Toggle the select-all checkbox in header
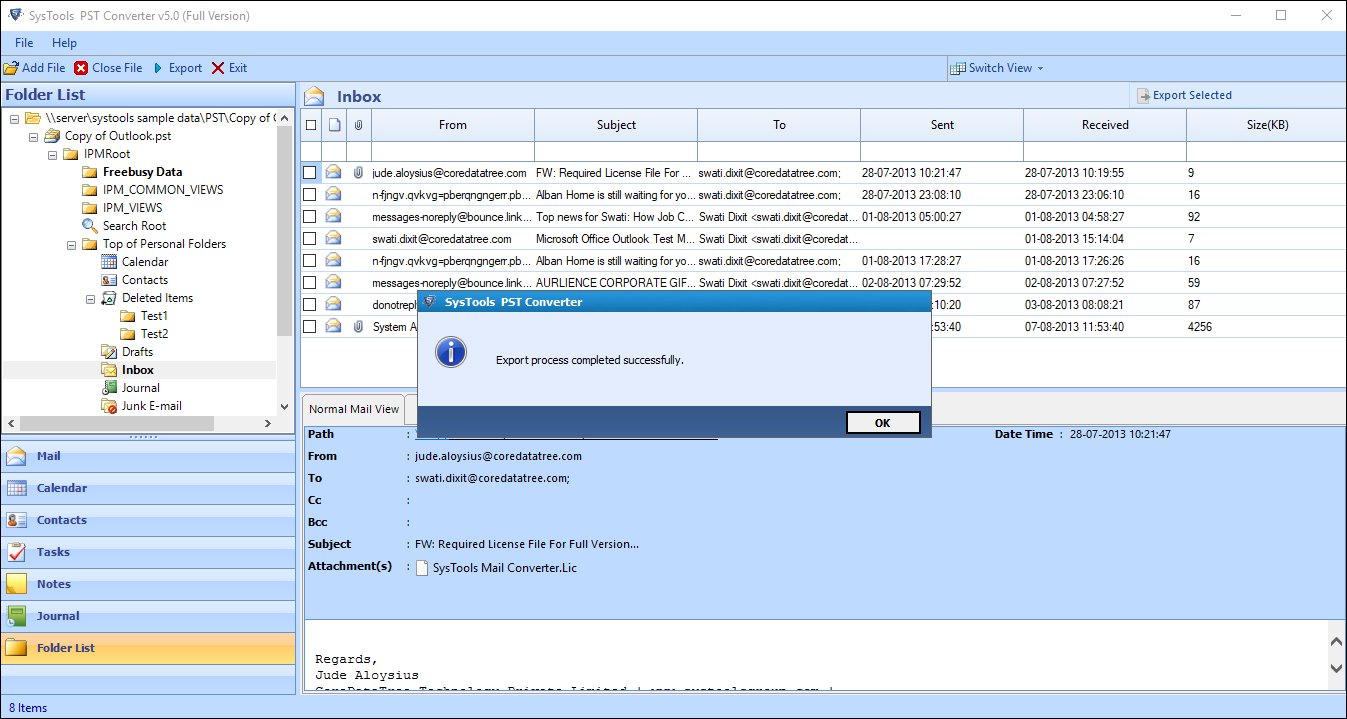The height and width of the screenshot is (719, 1347). pos(311,125)
